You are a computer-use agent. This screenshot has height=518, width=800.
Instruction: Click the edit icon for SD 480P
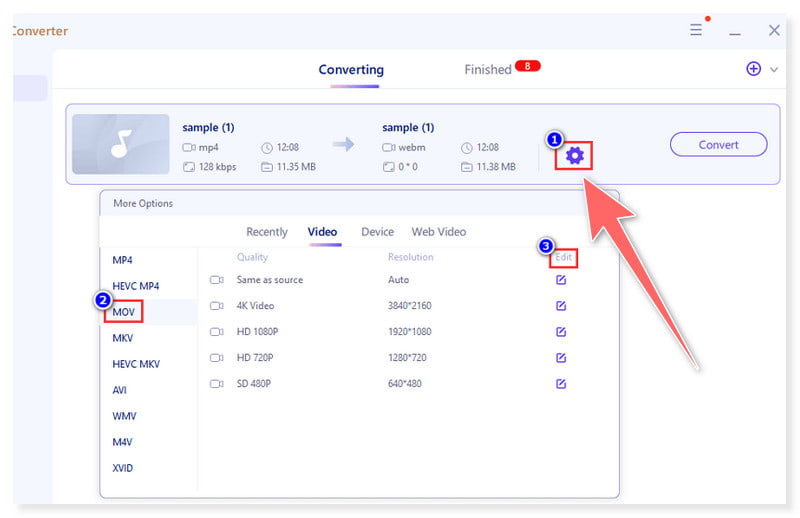[x=561, y=384]
